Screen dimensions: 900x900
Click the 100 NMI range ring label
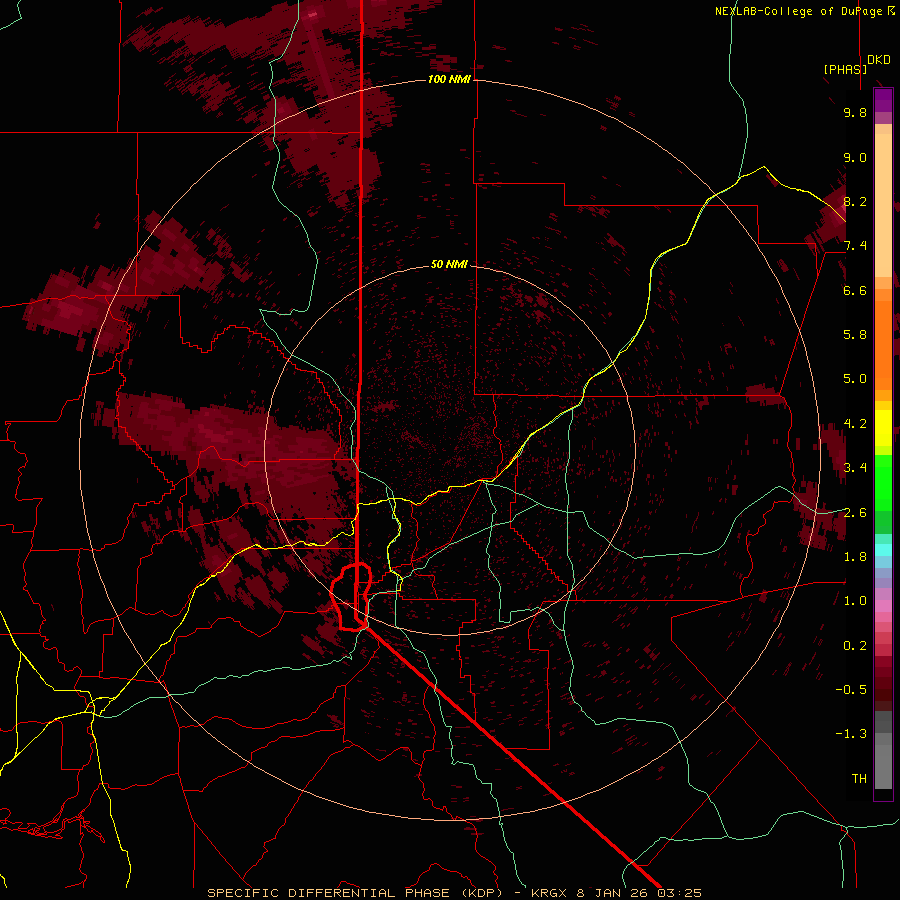pyautogui.click(x=449, y=79)
